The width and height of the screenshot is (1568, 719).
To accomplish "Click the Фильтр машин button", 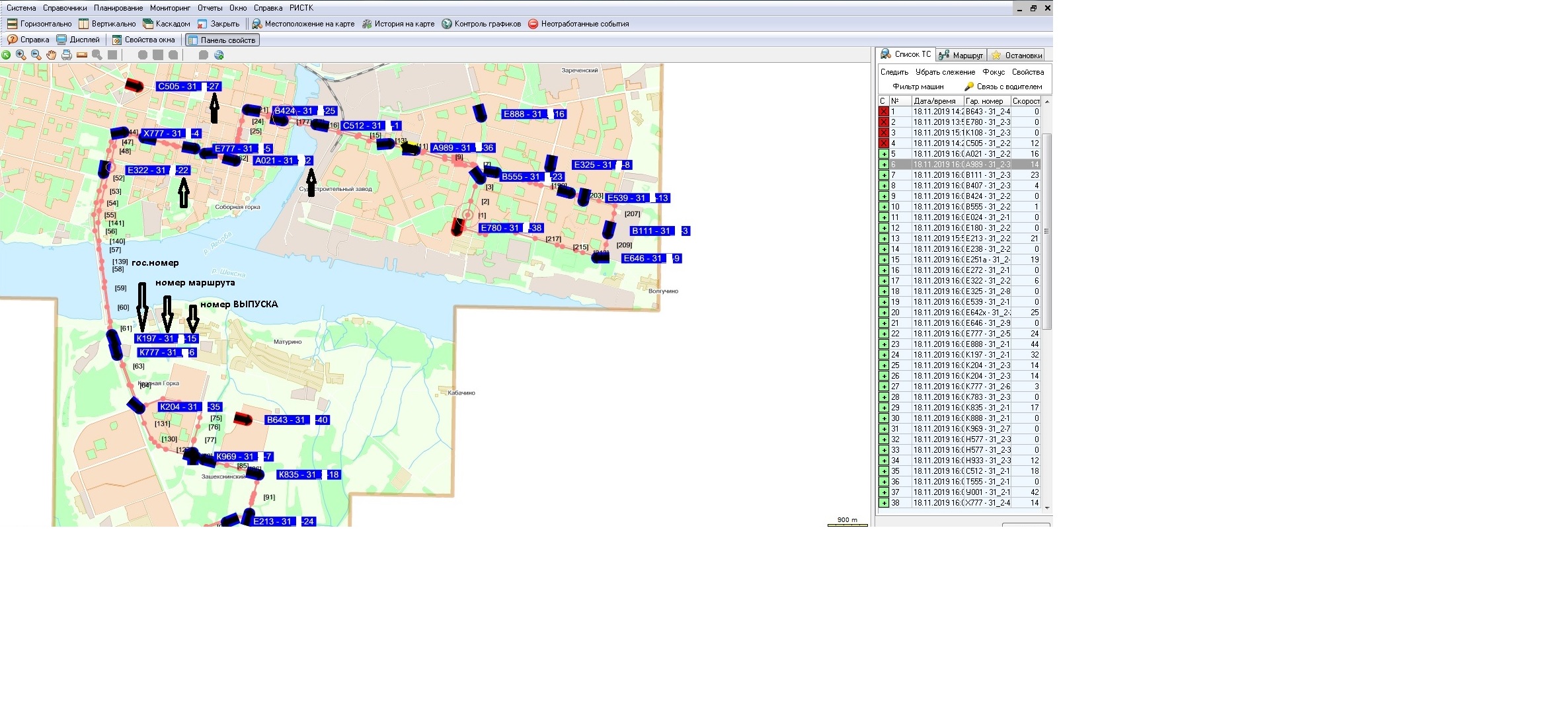I will 918,87.
